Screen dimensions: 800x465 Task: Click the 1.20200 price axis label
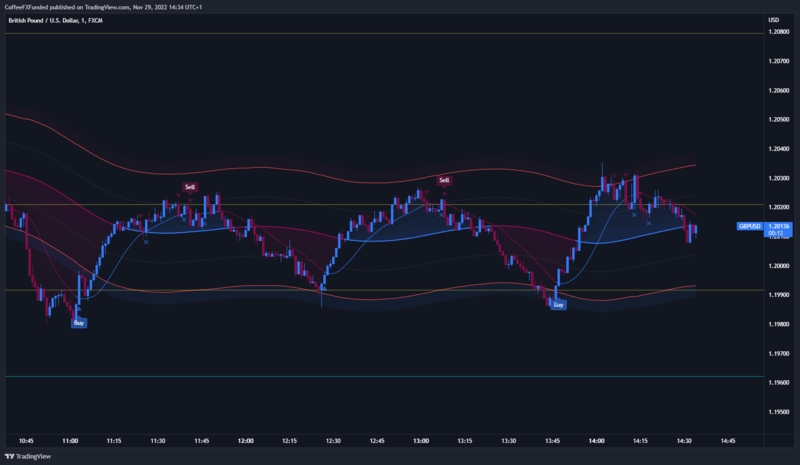779,207
